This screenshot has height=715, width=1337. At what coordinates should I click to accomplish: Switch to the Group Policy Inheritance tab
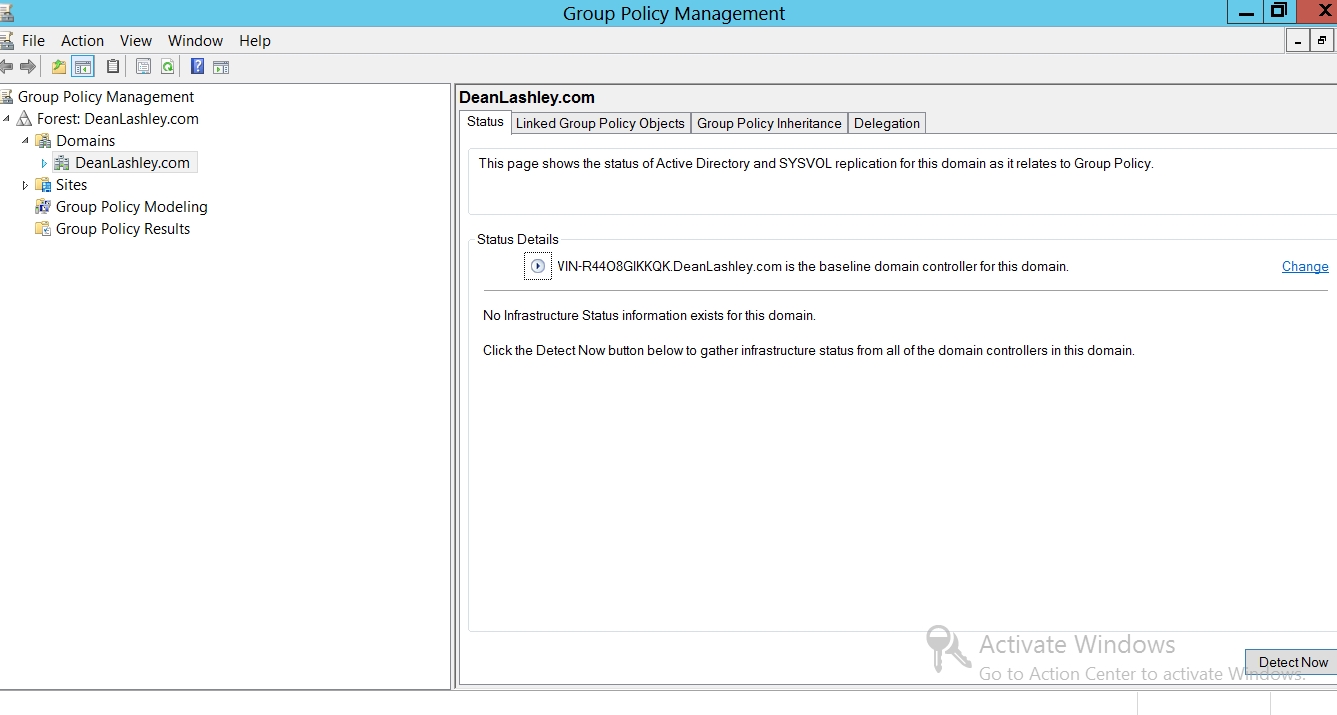769,123
